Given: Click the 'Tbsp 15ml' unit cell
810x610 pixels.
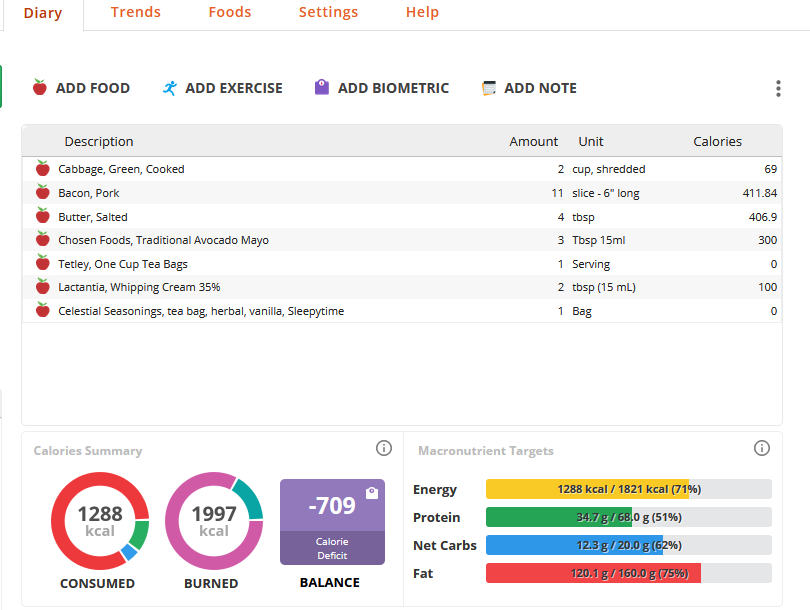Looking at the screenshot, I should pos(598,240).
